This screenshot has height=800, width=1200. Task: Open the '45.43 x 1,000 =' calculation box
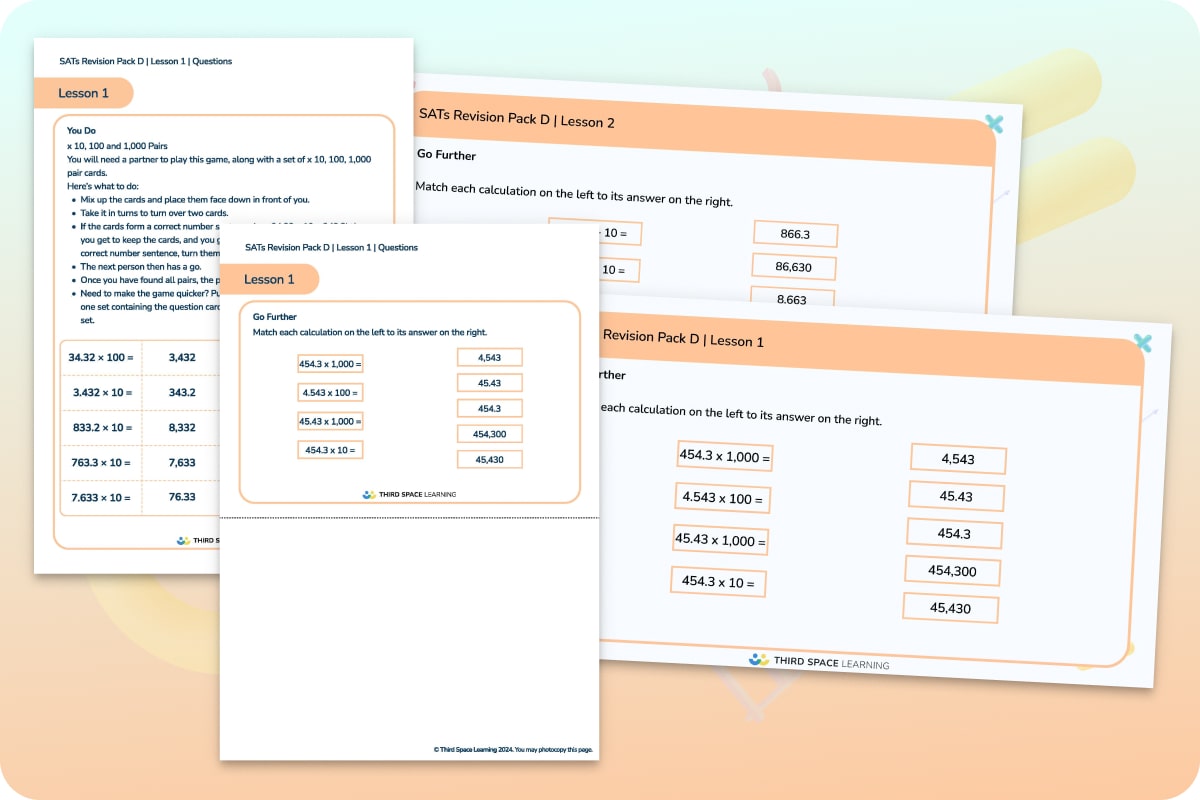pyautogui.click(x=720, y=540)
